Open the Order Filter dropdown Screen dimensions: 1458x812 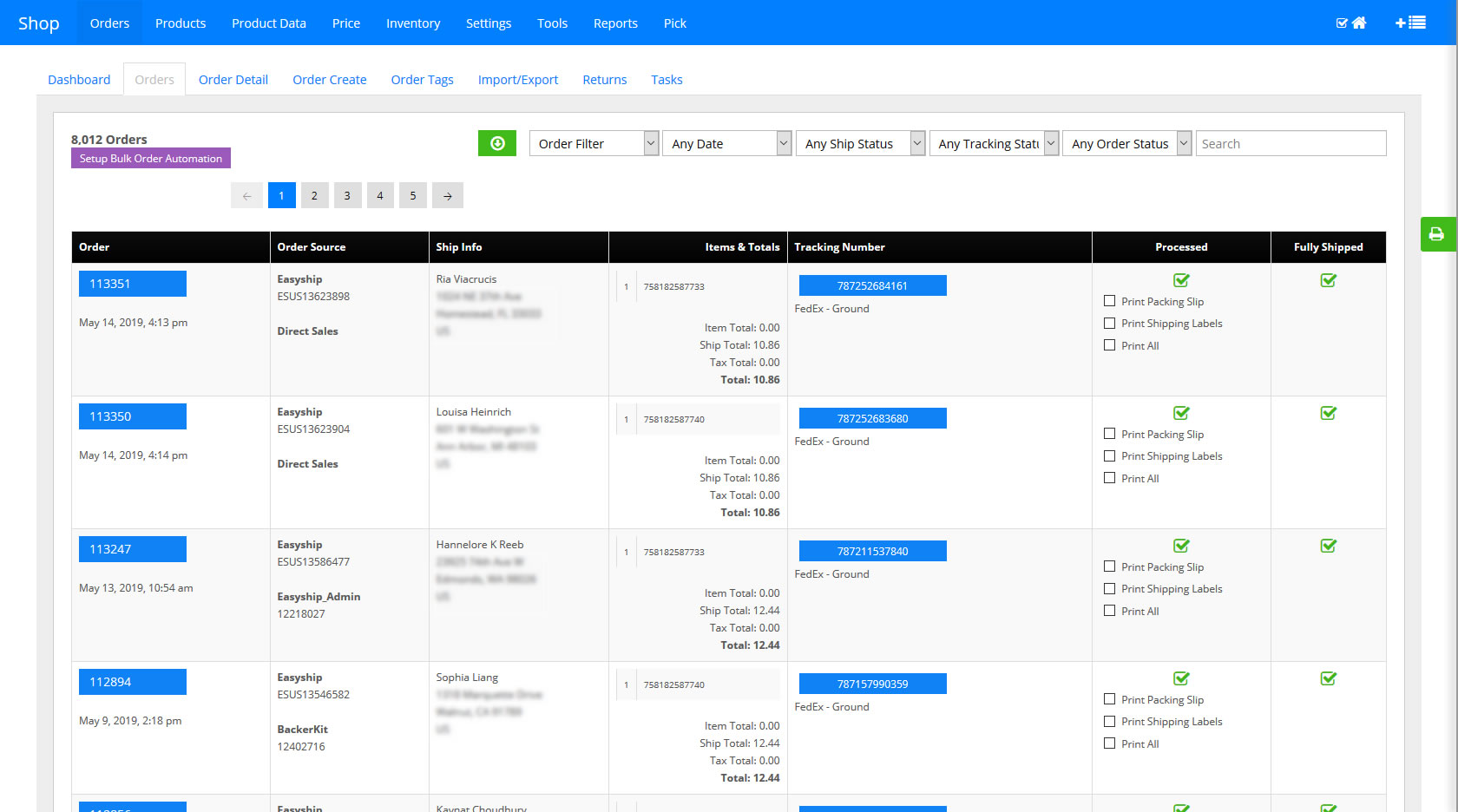594,143
